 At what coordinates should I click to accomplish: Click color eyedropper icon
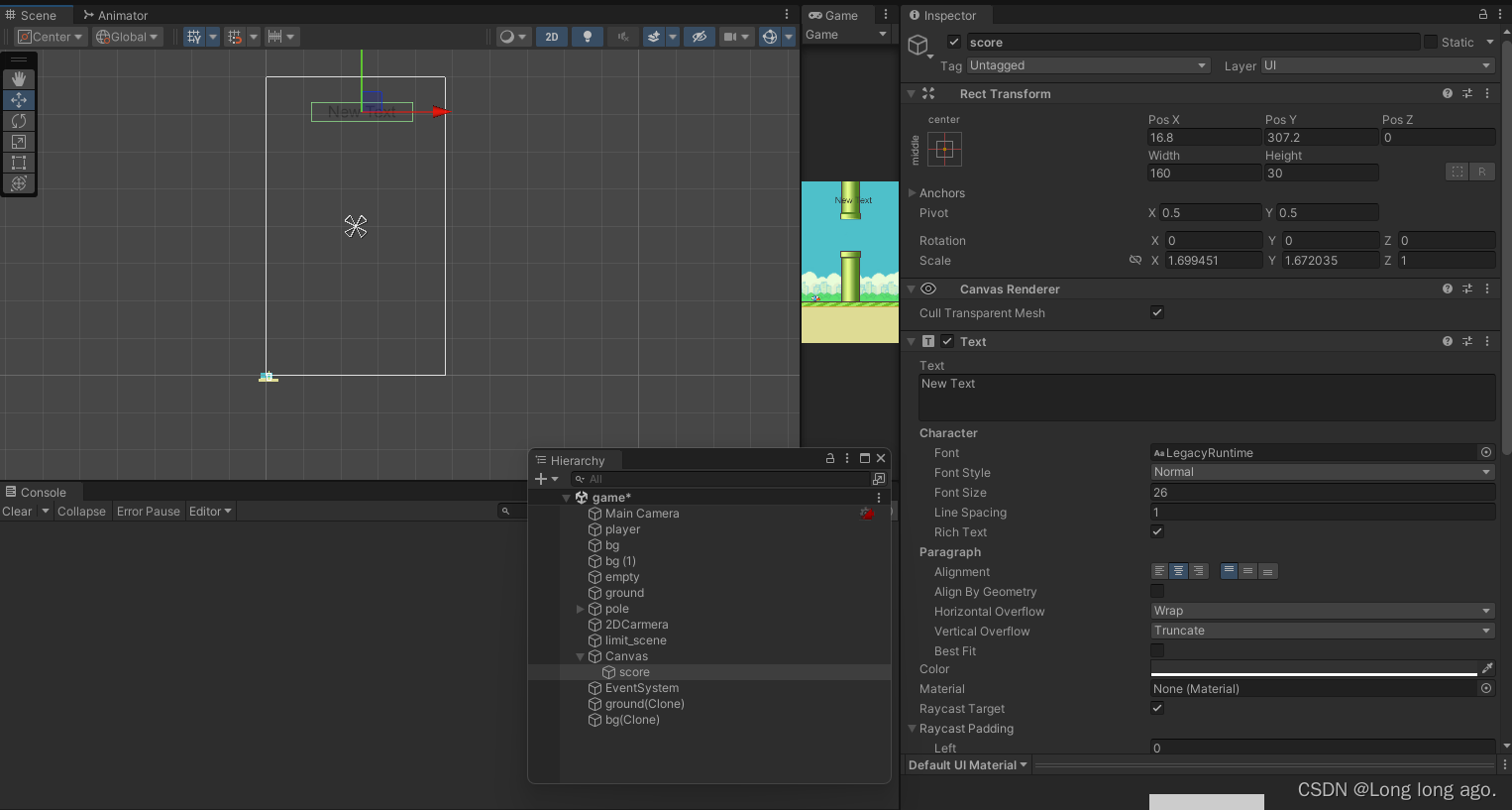(x=1487, y=669)
